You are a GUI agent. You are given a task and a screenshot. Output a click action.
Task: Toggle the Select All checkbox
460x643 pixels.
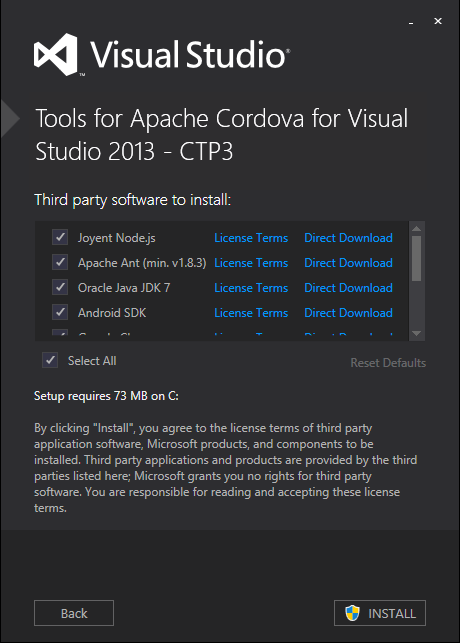click(x=50, y=360)
